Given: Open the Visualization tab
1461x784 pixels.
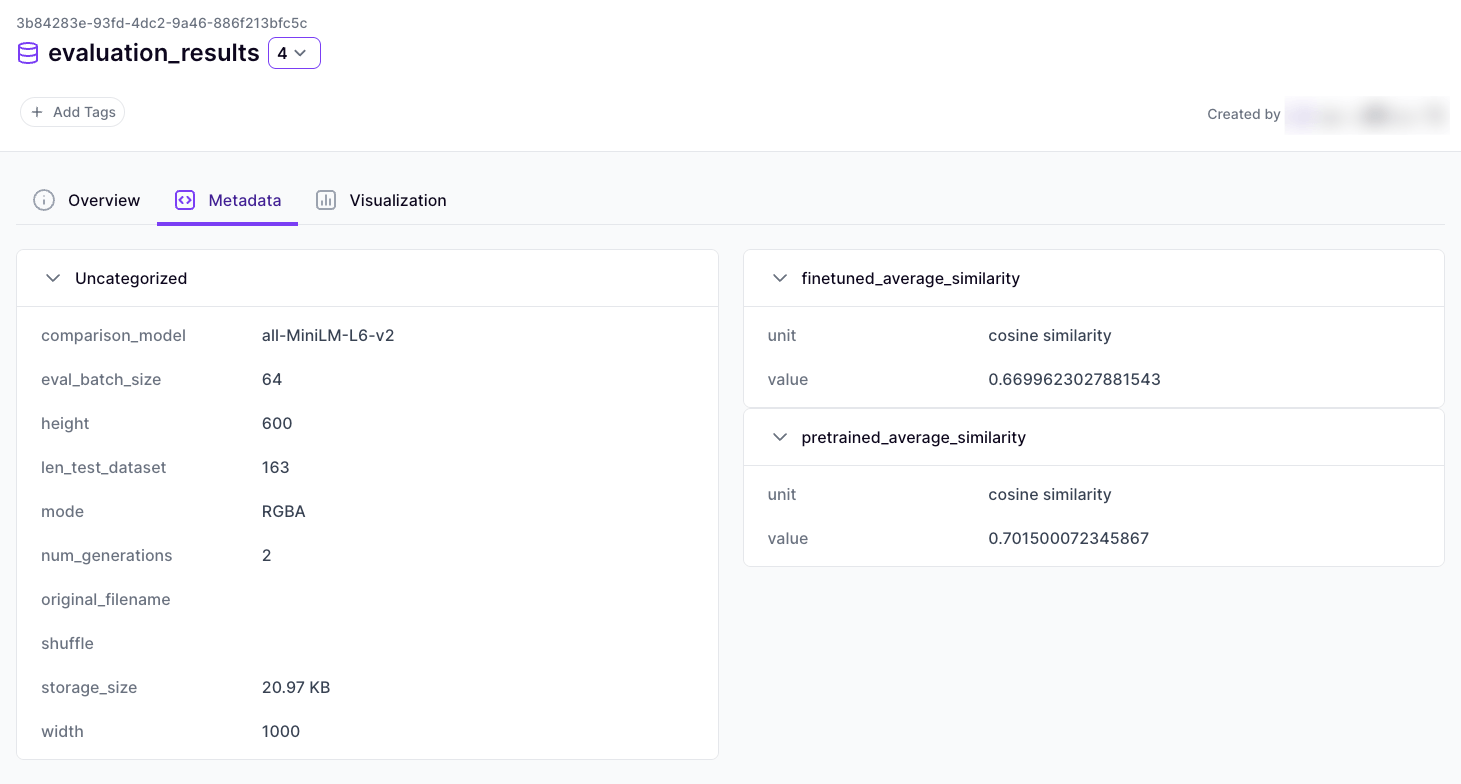Looking at the screenshot, I should click(397, 200).
